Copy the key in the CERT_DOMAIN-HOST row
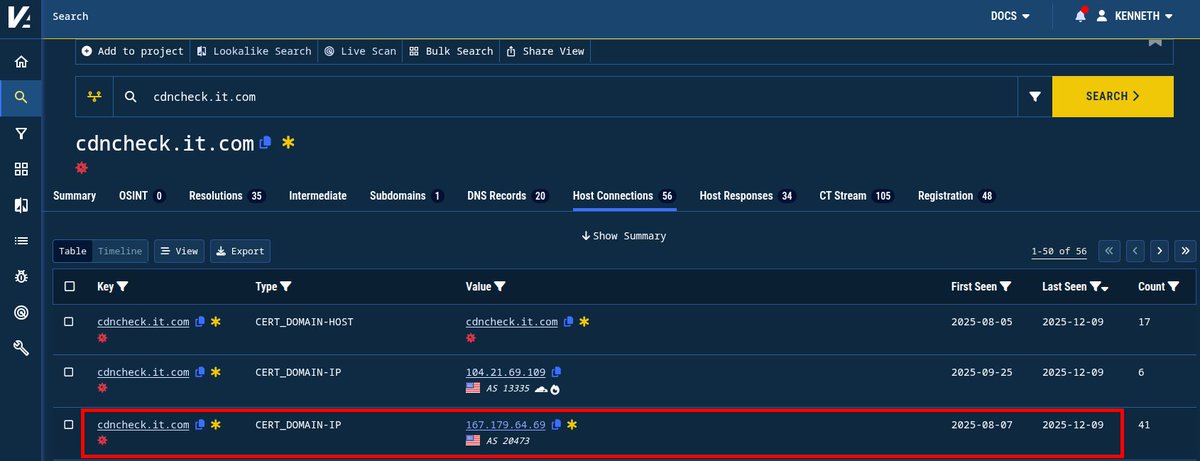Viewport: 1200px width, 461px height. point(200,321)
